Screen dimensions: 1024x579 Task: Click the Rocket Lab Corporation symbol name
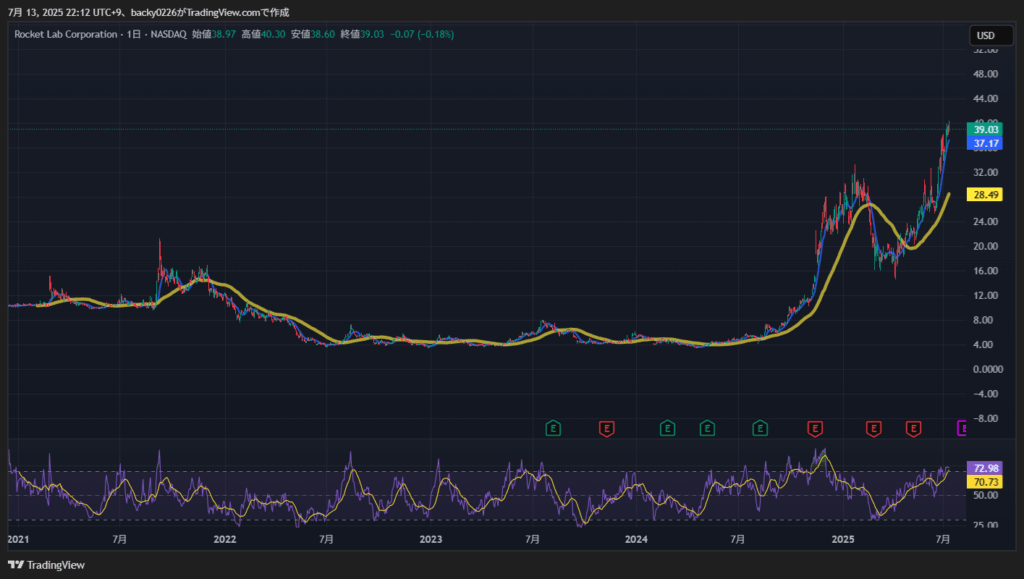tap(66, 34)
